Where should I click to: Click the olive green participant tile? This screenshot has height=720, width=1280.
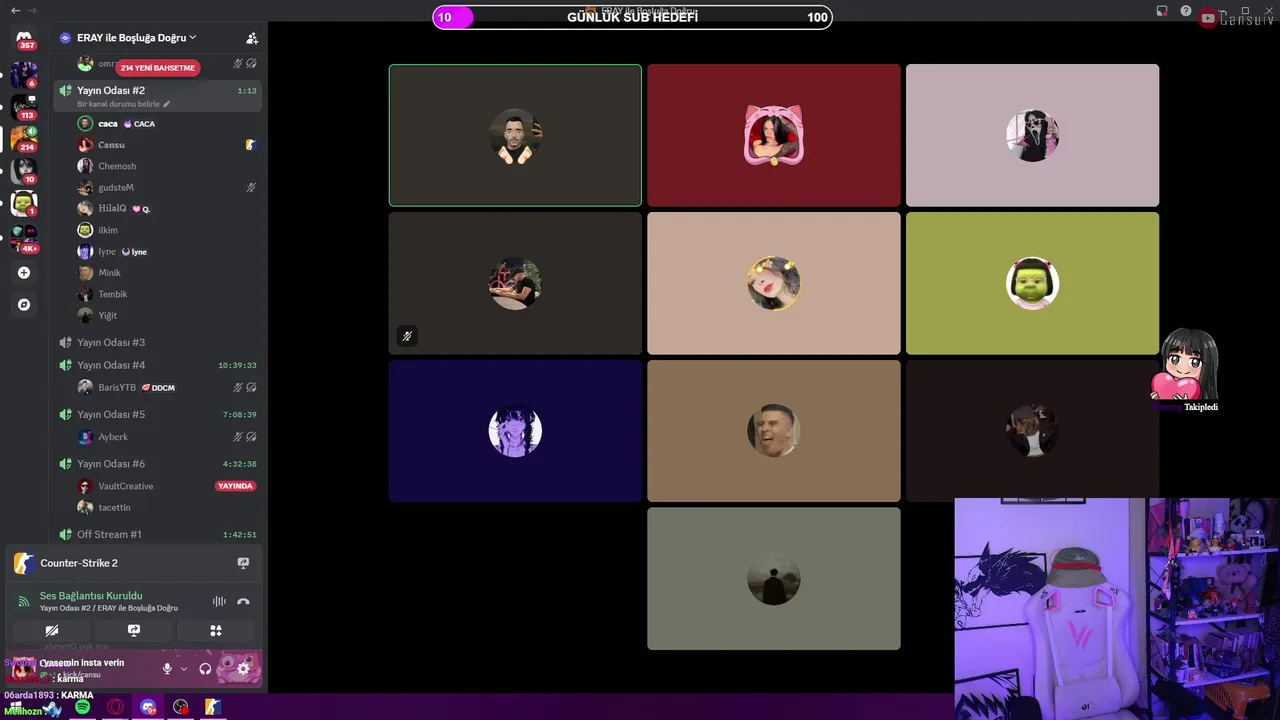pyautogui.click(x=1032, y=283)
